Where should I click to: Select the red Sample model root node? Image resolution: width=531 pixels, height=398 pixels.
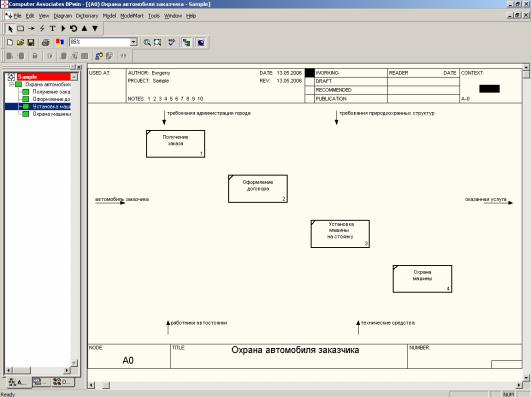44,77
